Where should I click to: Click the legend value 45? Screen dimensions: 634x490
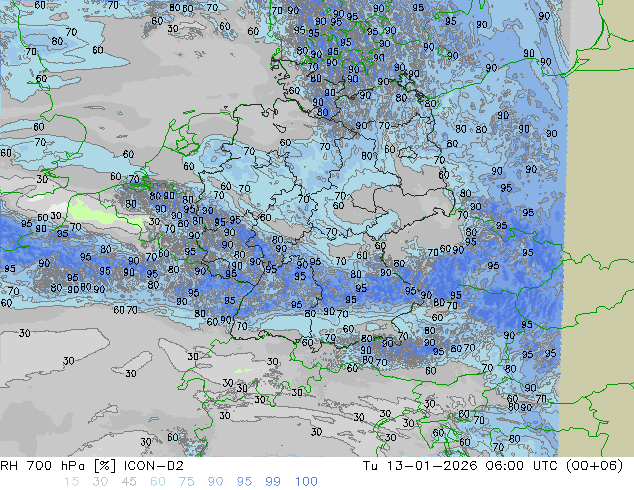click(x=129, y=482)
